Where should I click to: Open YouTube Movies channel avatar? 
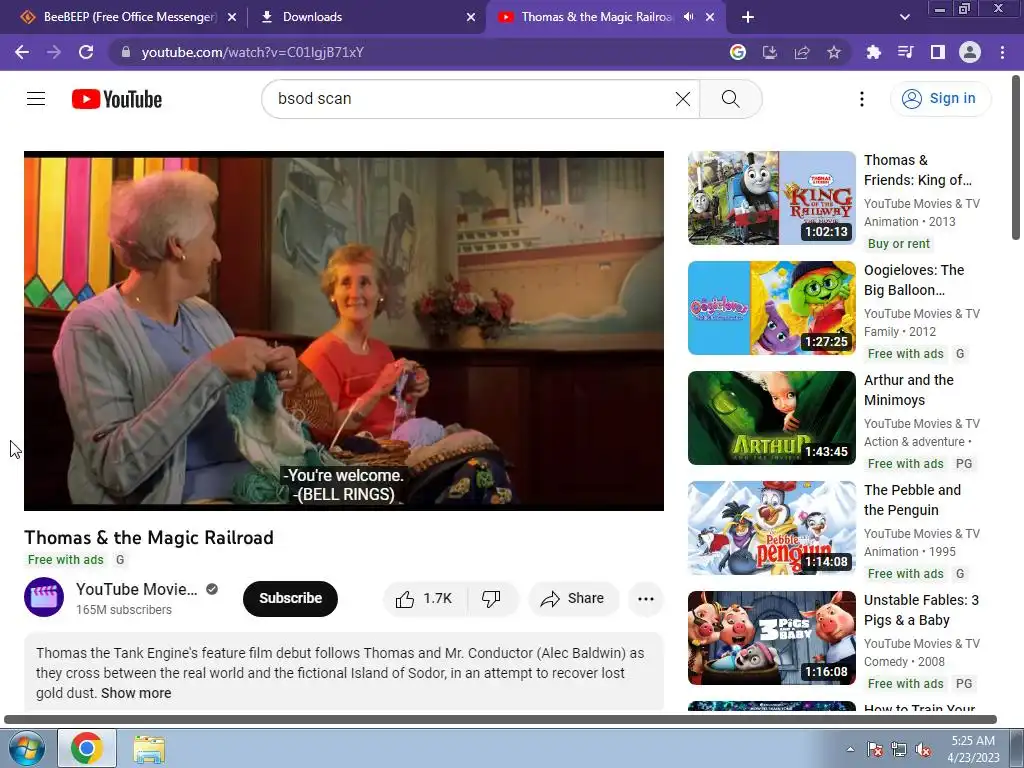coord(44,598)
